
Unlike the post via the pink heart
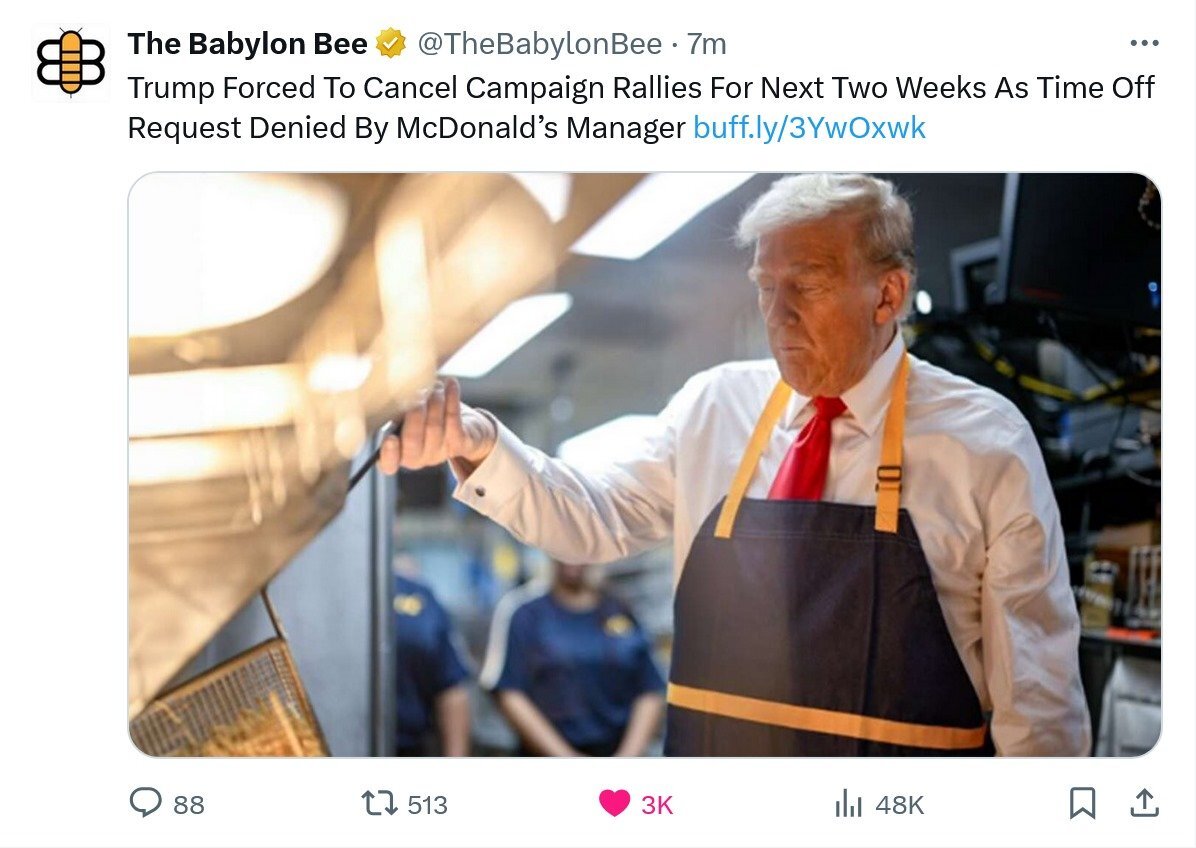615,804
